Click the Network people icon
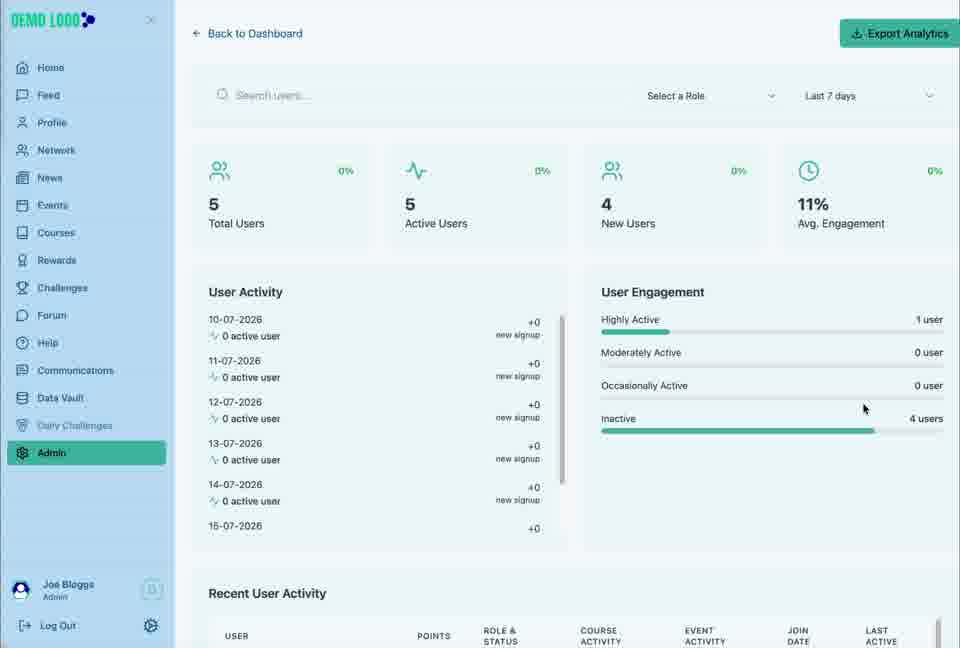The width and height of the screenshot is (960, 648). [22, 151]
